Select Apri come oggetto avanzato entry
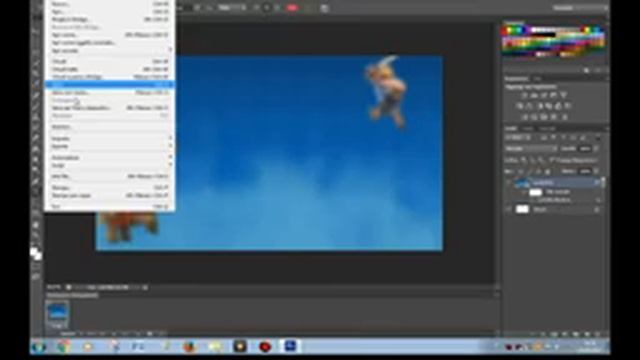The width and height of the screenshot is (640, 360). coord(109,43)
